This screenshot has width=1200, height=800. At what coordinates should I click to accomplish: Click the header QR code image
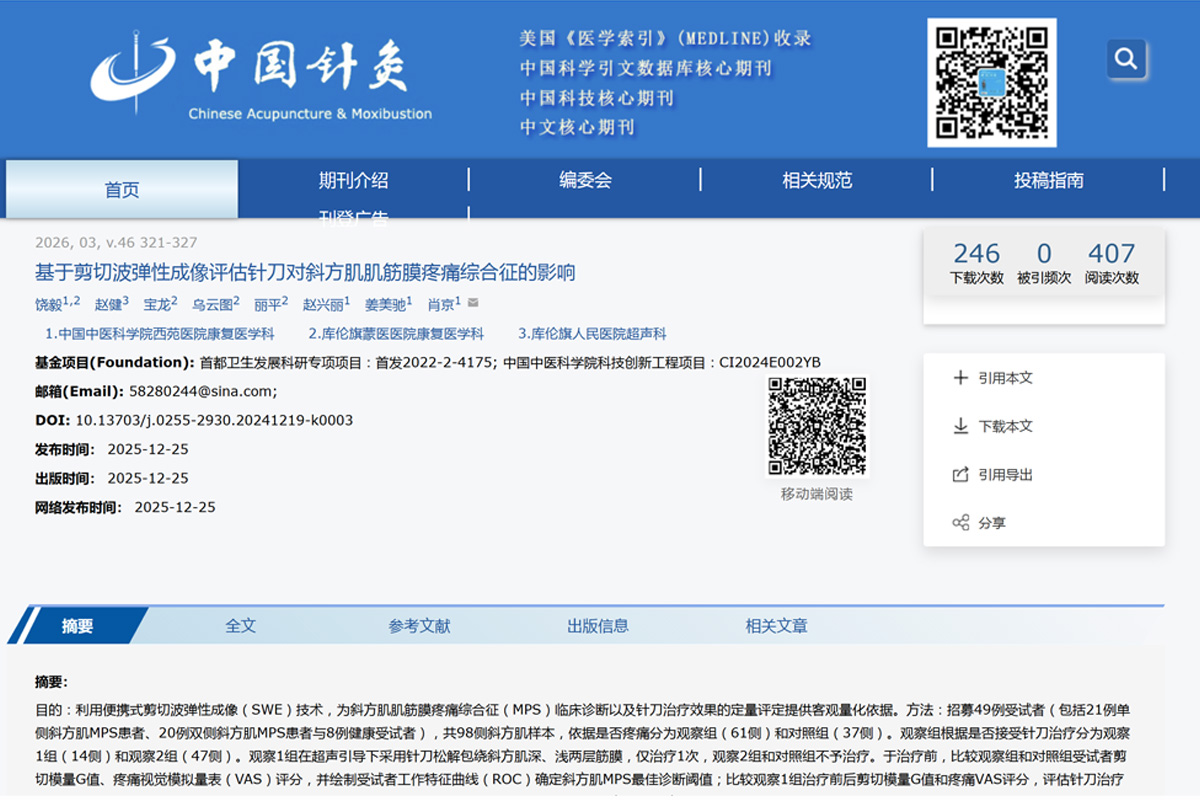991,82
